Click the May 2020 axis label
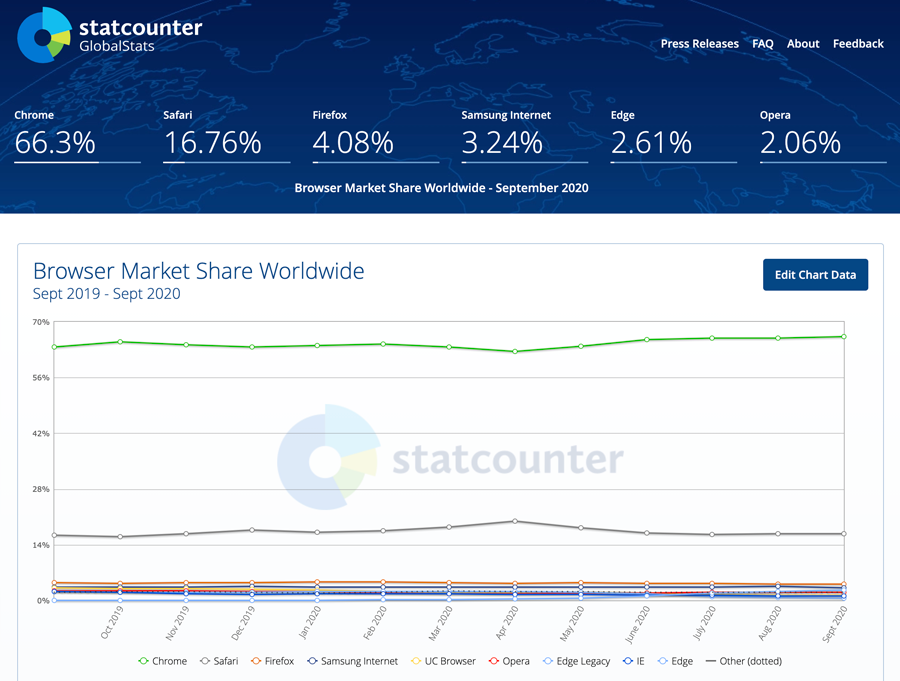 572,624
